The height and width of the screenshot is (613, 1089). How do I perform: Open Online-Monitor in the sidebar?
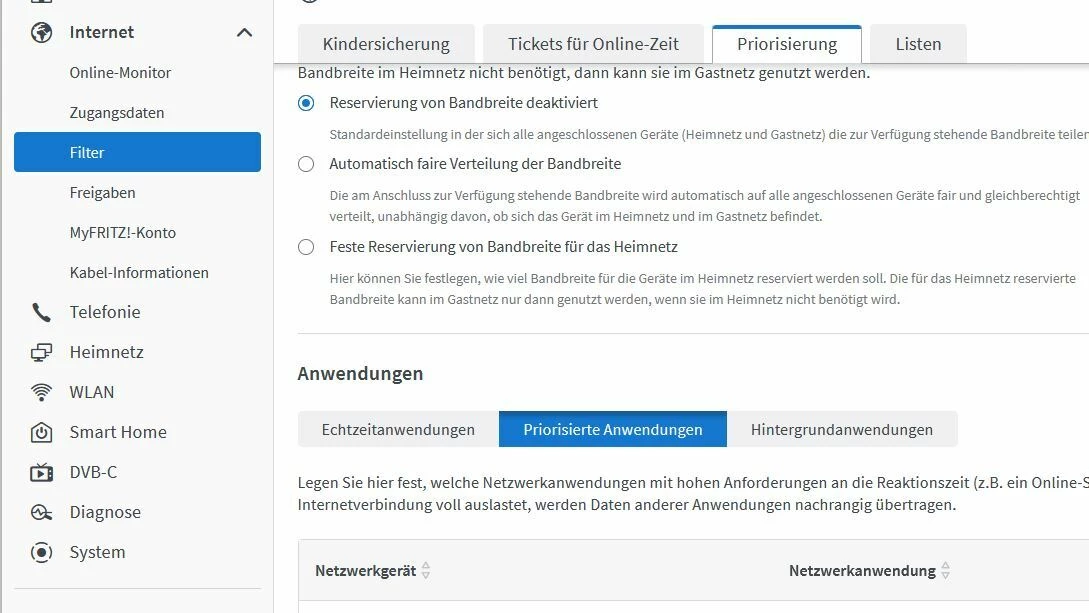click(120, 73)
